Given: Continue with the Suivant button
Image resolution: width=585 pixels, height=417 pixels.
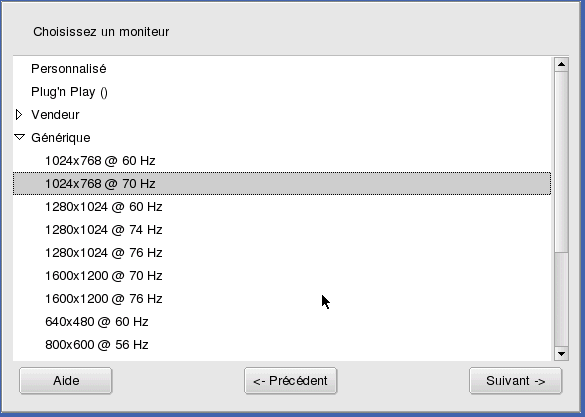Looking at the screenshot, I should [x=515, y=381].
